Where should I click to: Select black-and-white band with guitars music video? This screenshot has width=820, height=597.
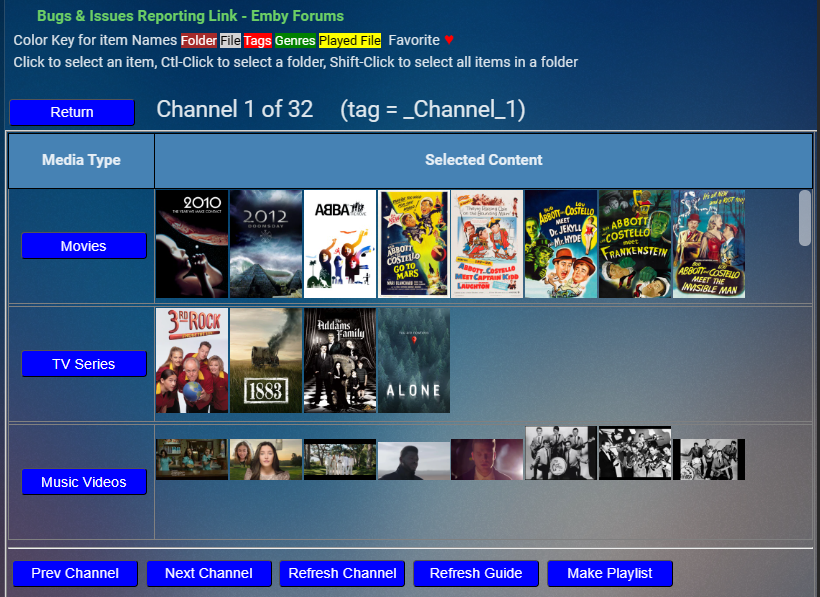(561, 453)
